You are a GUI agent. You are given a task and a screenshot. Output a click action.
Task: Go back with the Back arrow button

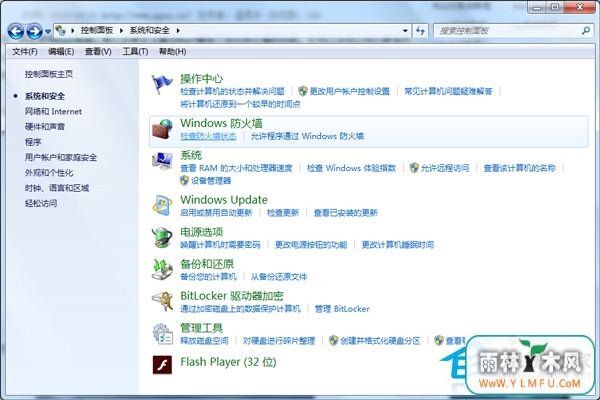click(16, 31)
